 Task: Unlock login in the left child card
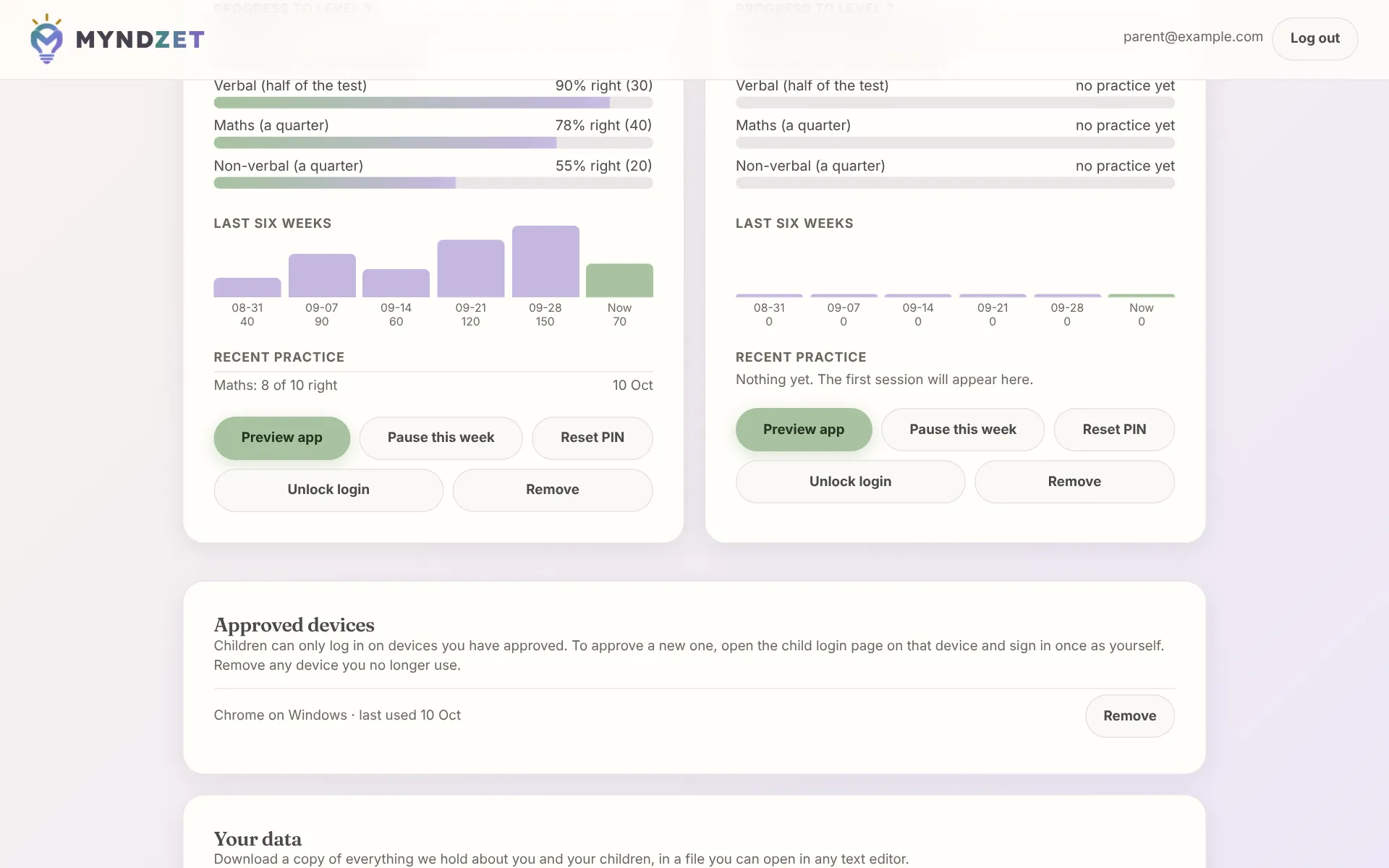coord(328,490)
